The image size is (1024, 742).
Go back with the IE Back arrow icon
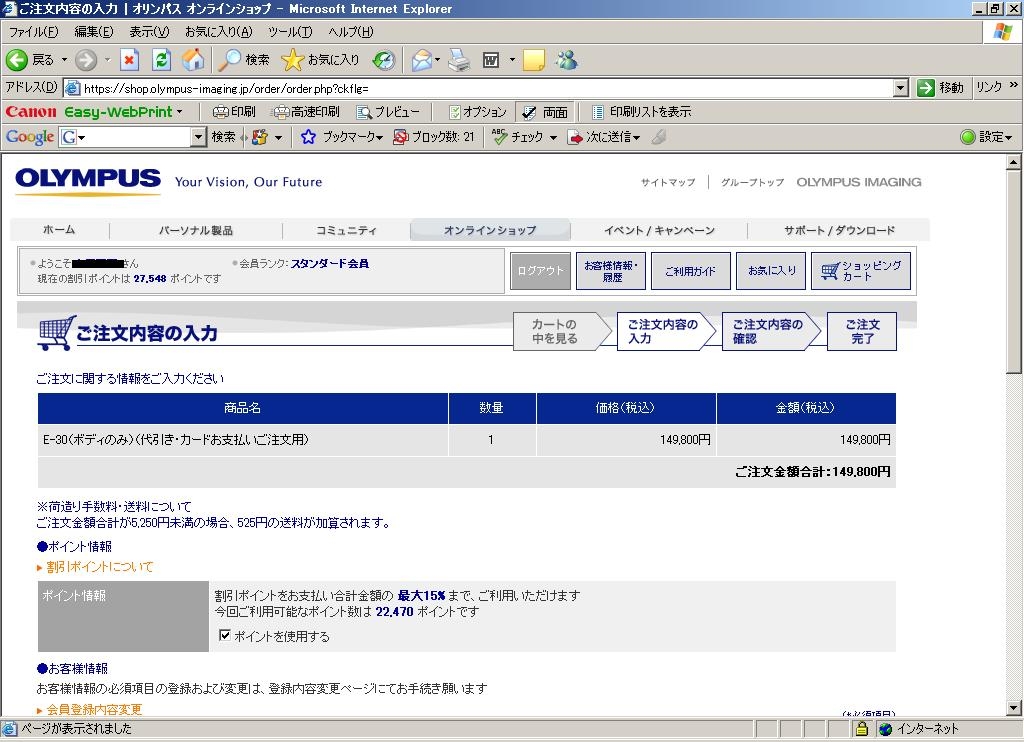pyautogui.click(x=17, y=60)
